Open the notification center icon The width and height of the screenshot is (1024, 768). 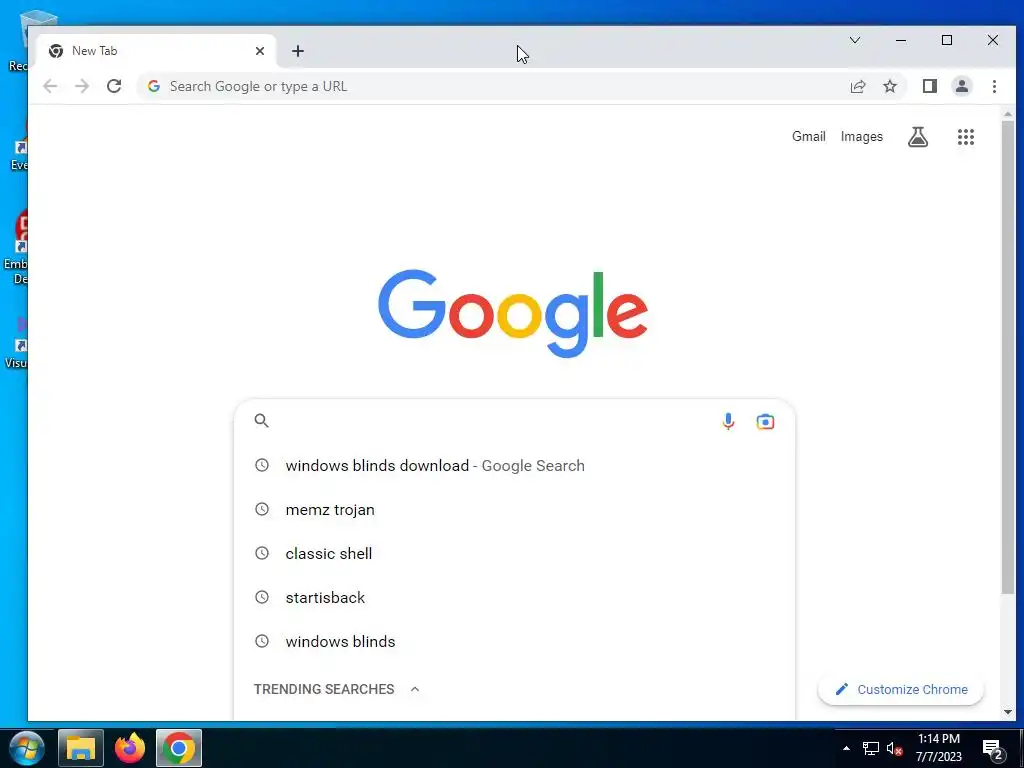[x=993, y=749]
